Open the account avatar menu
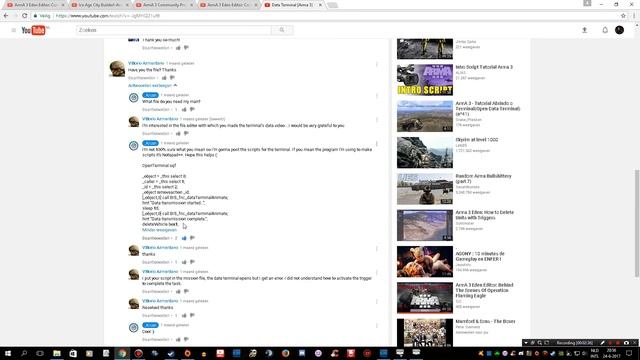Screen dimensions: 640x360 tap(619, 30)
